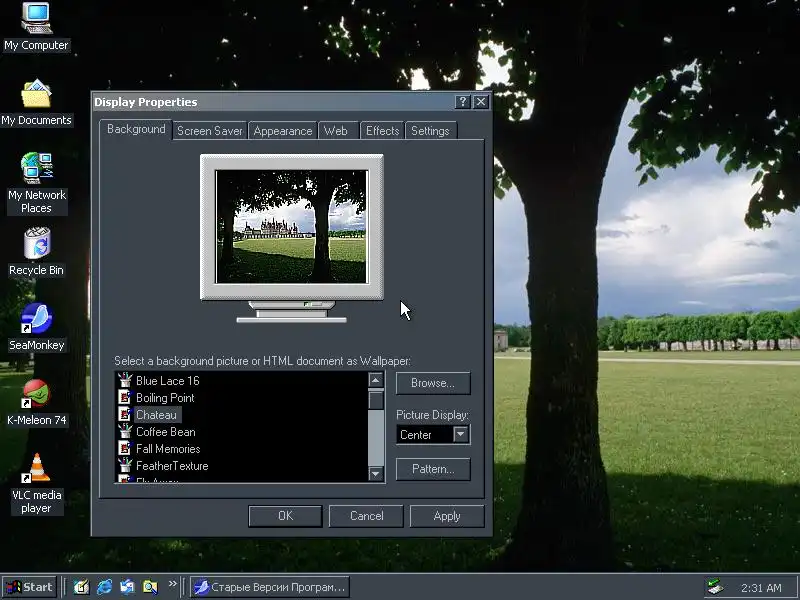Click the search folder quick launch icon
The height and width of the screenshot is (600, 800).
click(151, 587)
